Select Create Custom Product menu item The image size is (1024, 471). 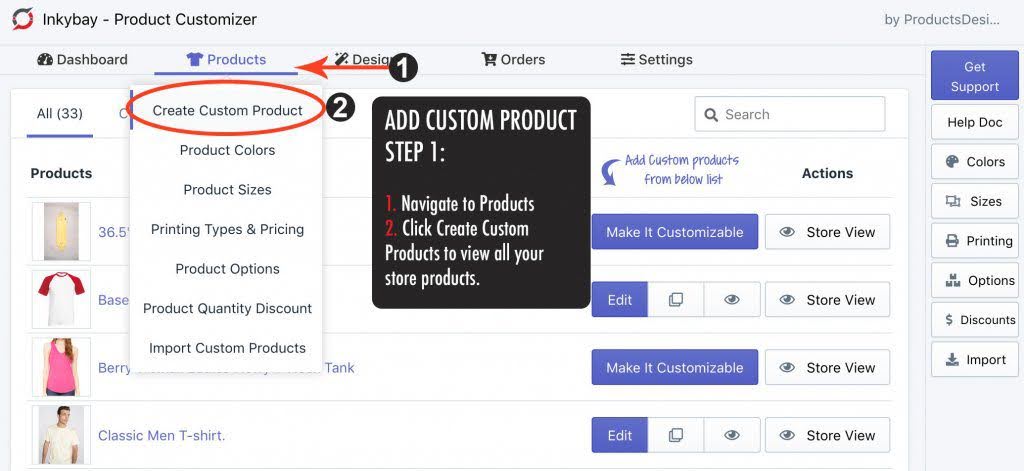227,111
